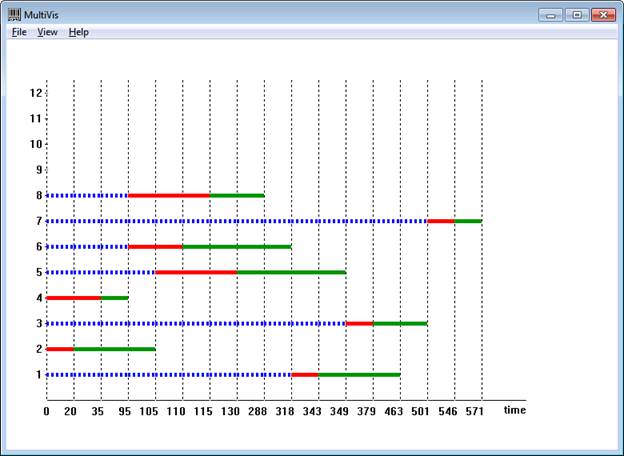
Task: Click the time axis value 349
Action: (x=339, y=411)
